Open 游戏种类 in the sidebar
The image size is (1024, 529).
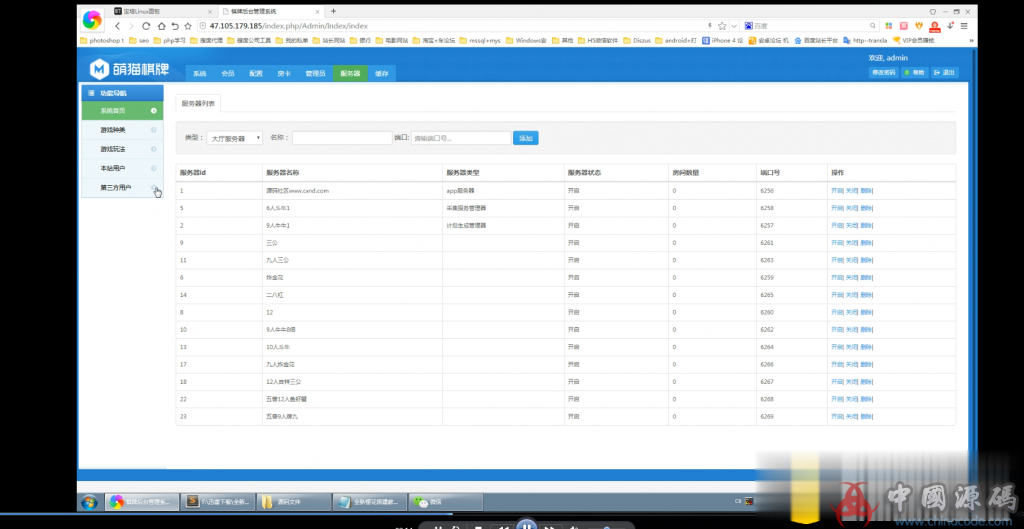point(122,130)
